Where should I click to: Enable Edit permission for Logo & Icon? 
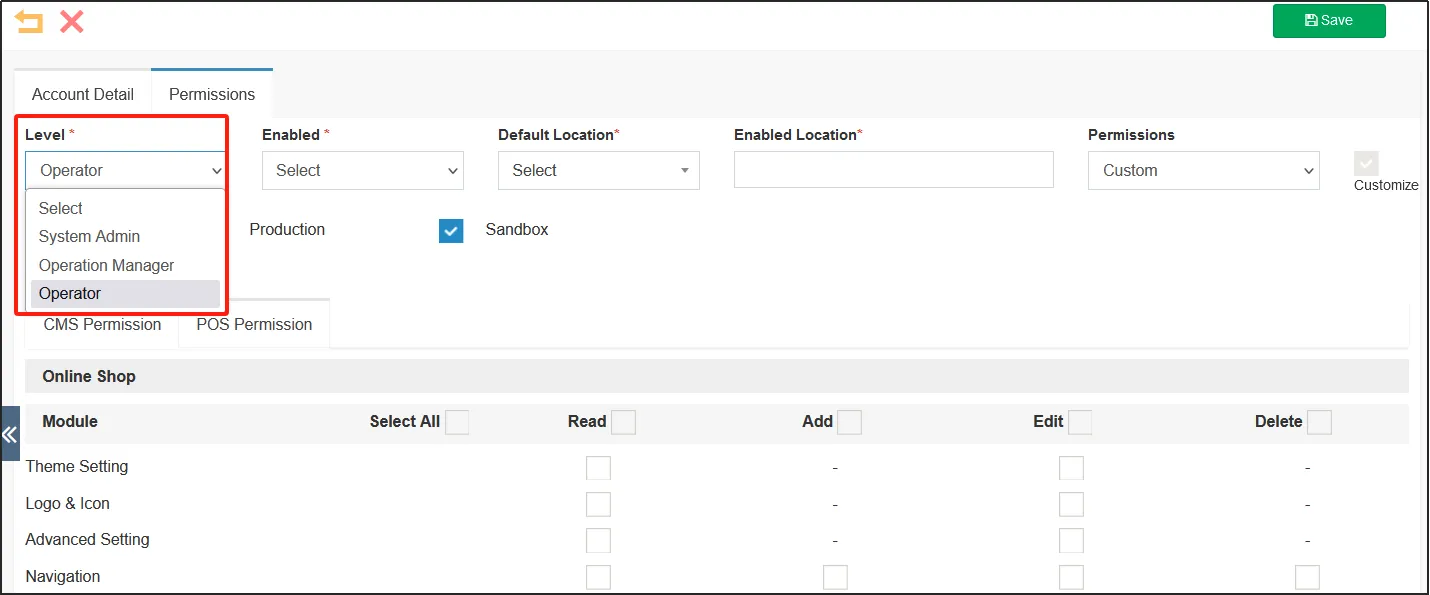tap(1071, 504)
